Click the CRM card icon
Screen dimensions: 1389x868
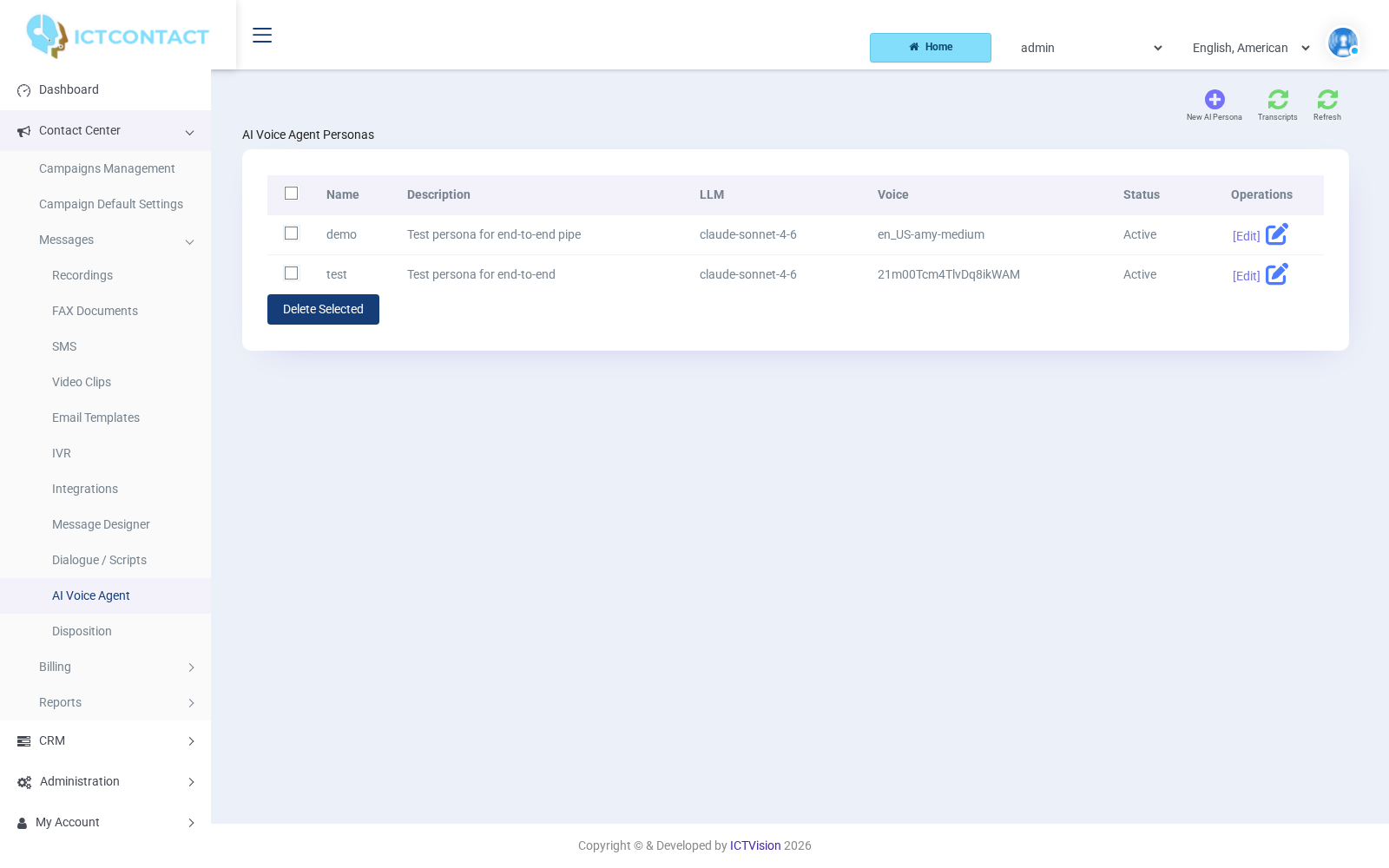[x=23, y=741]
